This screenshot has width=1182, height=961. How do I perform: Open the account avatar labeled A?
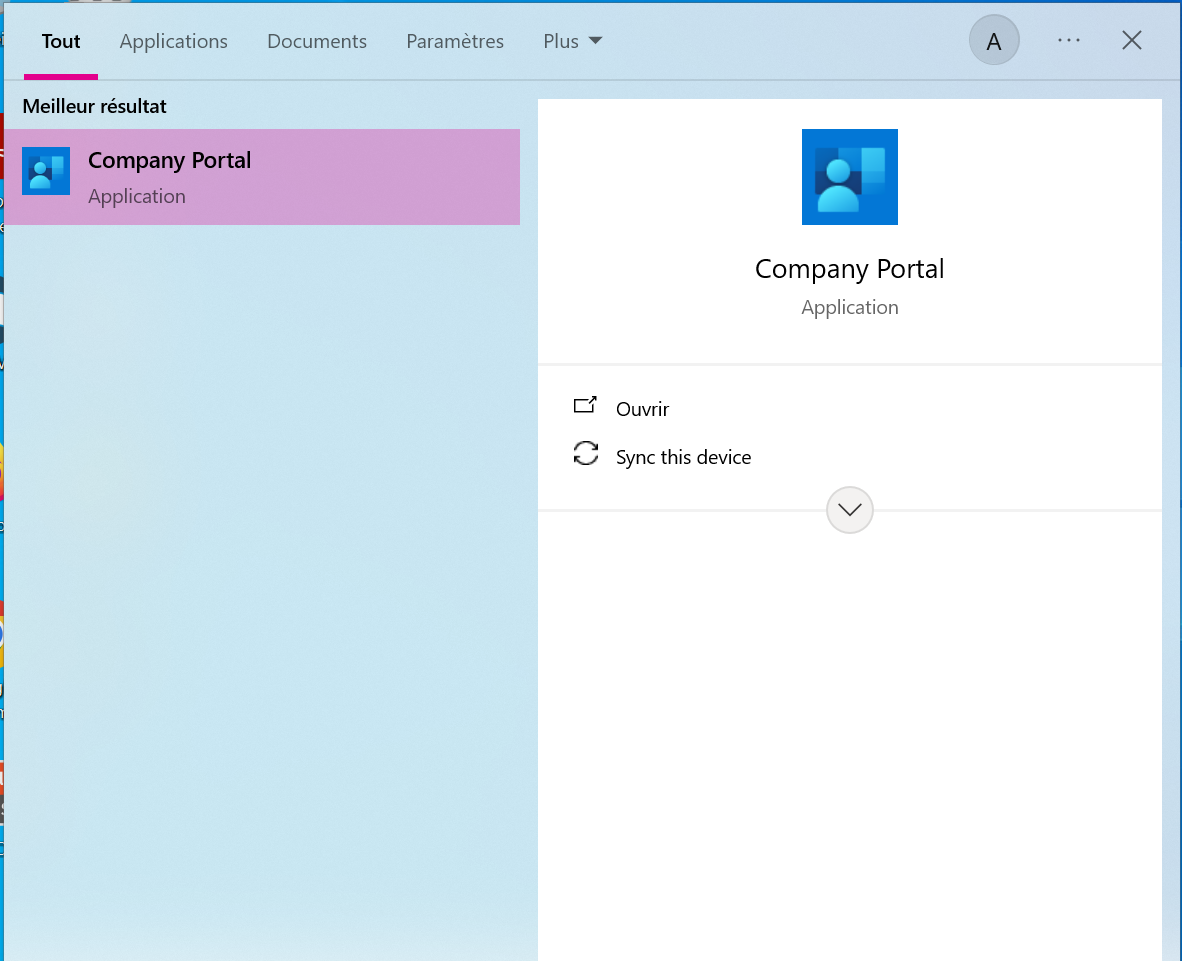pyautogui.click(x=993, y=41)
